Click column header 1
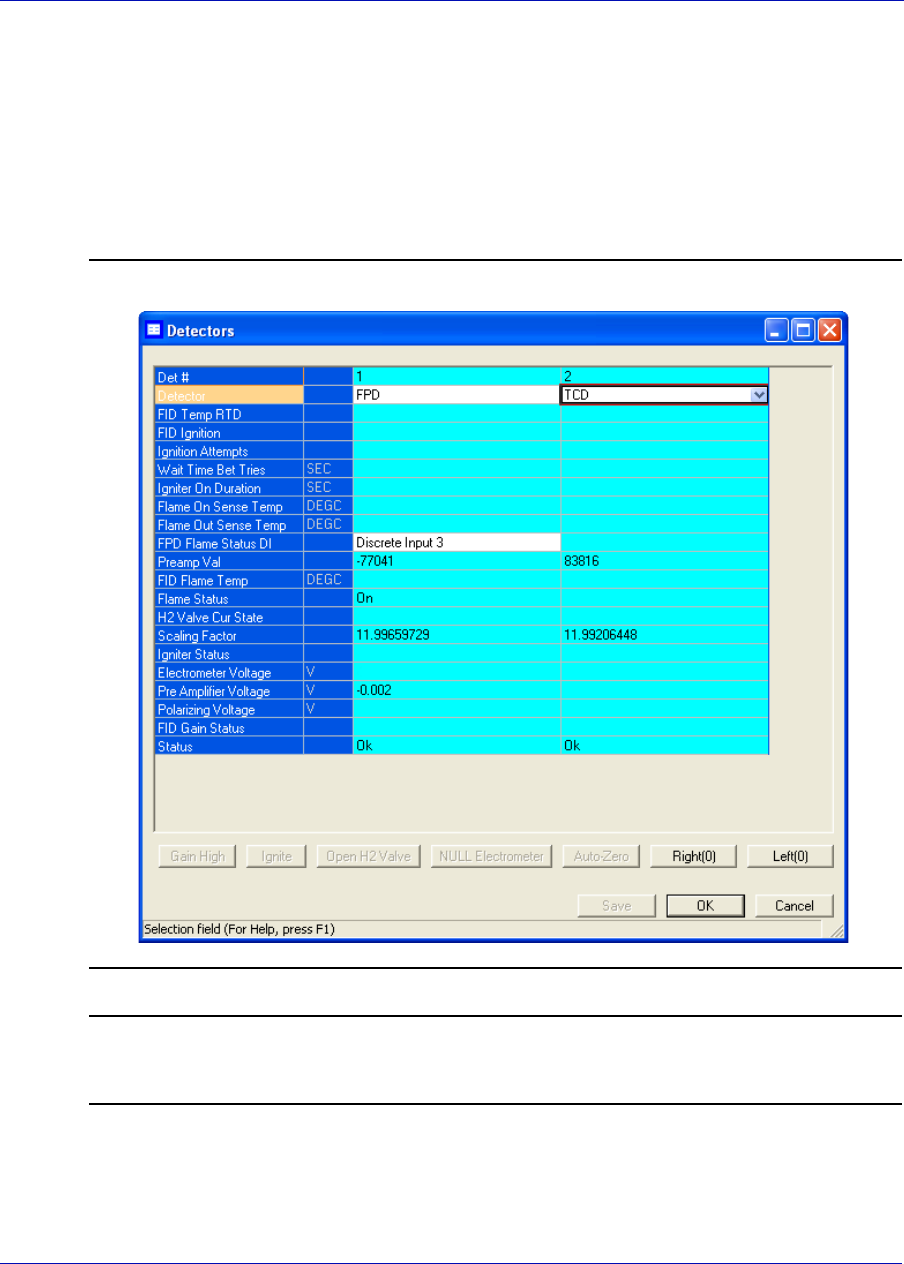The width and height of the screenshot is (904, 1264). point(456,377)
